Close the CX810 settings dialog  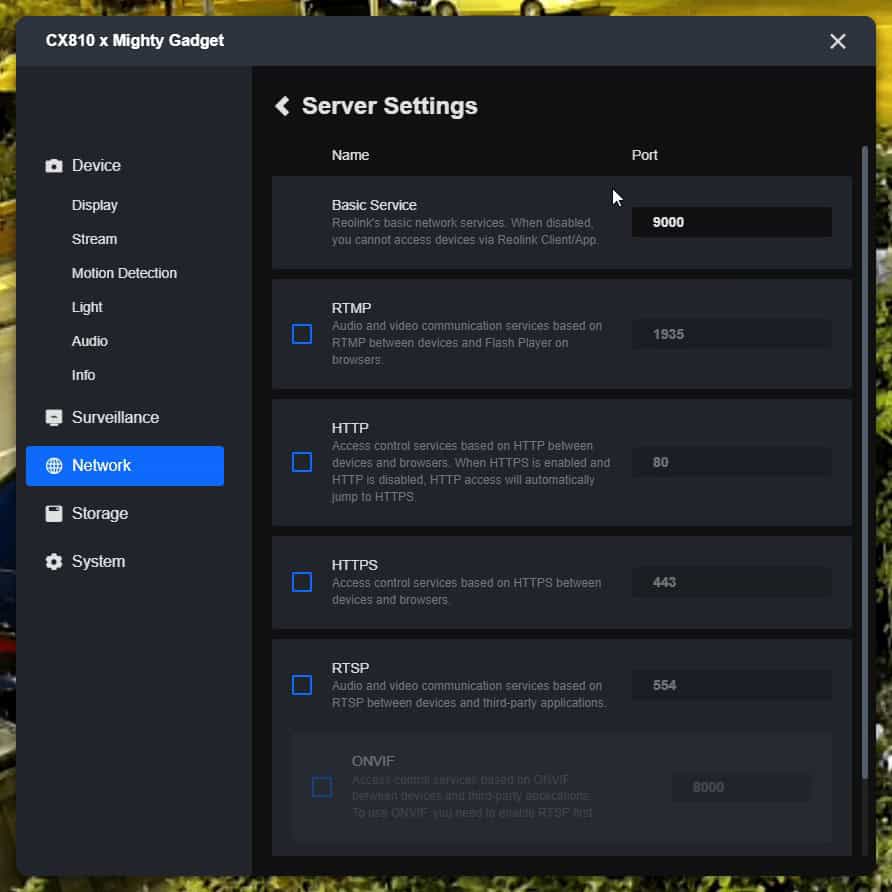click(837, 41)
